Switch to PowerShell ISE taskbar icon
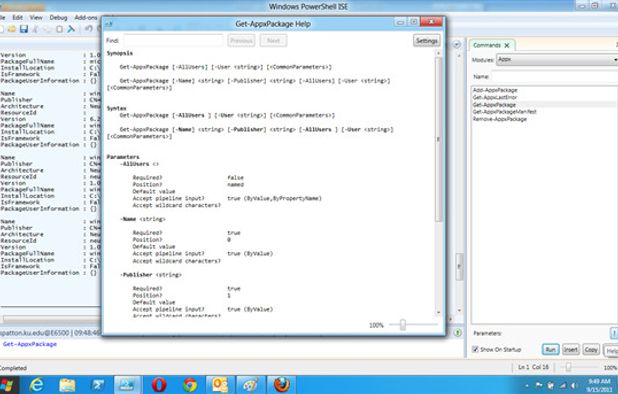This screenshot has width=618, height=394. (x=128, y=385)
